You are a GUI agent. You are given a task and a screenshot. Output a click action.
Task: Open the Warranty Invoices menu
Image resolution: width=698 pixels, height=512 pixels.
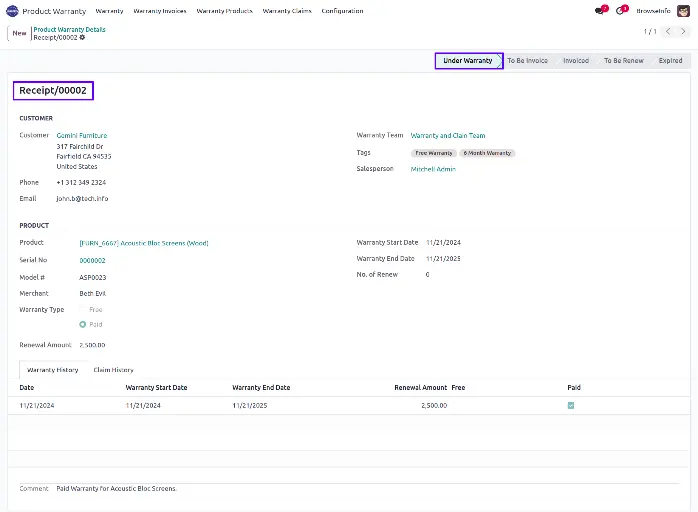click(x=160, y=11)
